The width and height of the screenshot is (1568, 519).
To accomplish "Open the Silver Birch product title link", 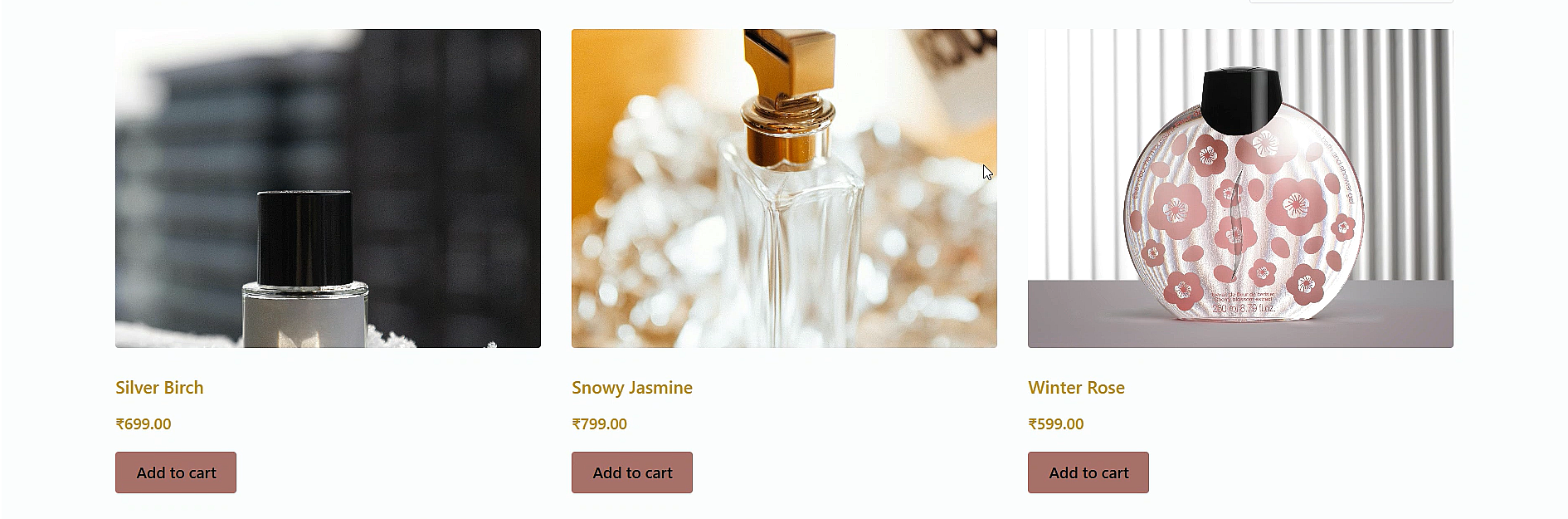I will coord(159,388).
